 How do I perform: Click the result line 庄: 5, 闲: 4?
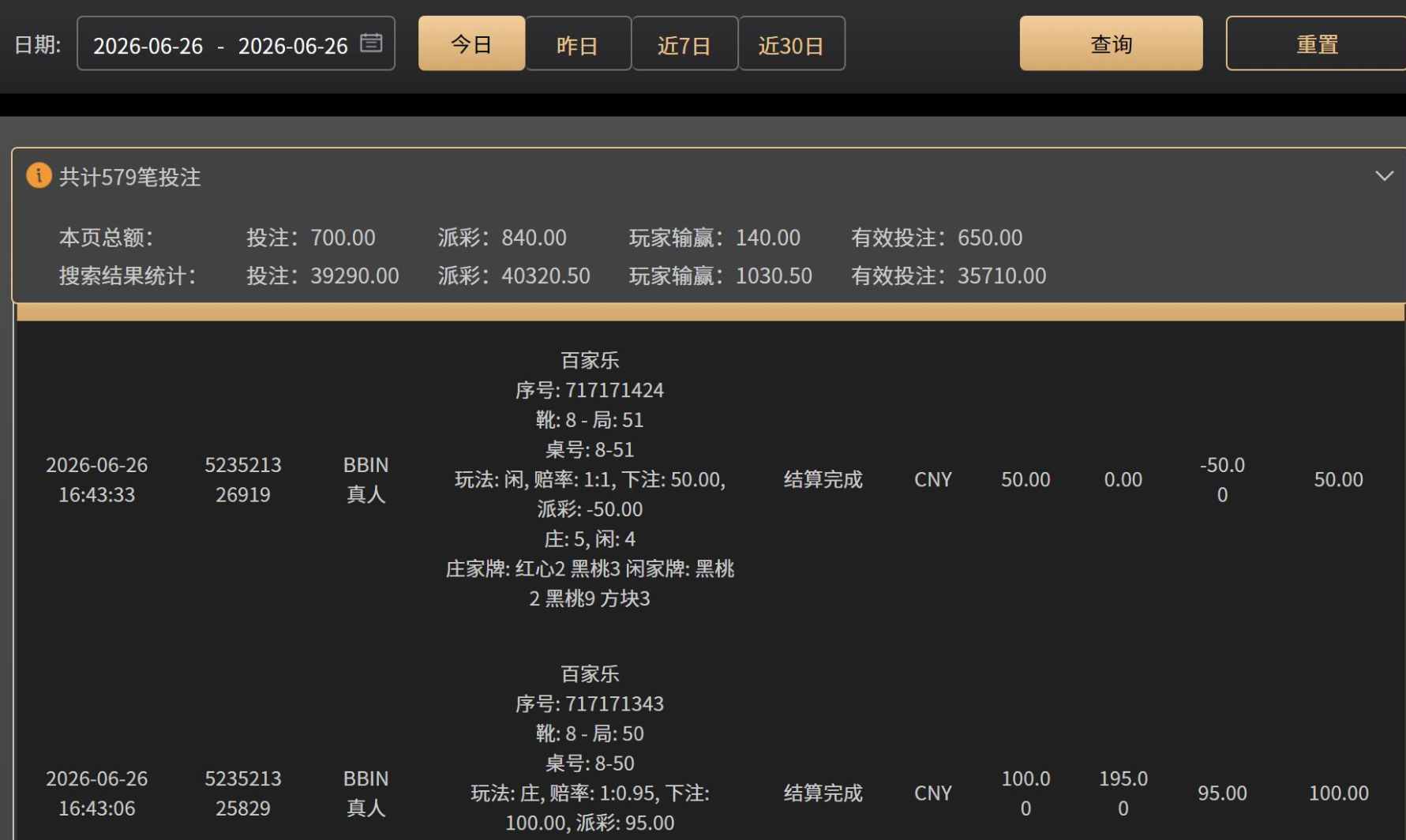590,539
